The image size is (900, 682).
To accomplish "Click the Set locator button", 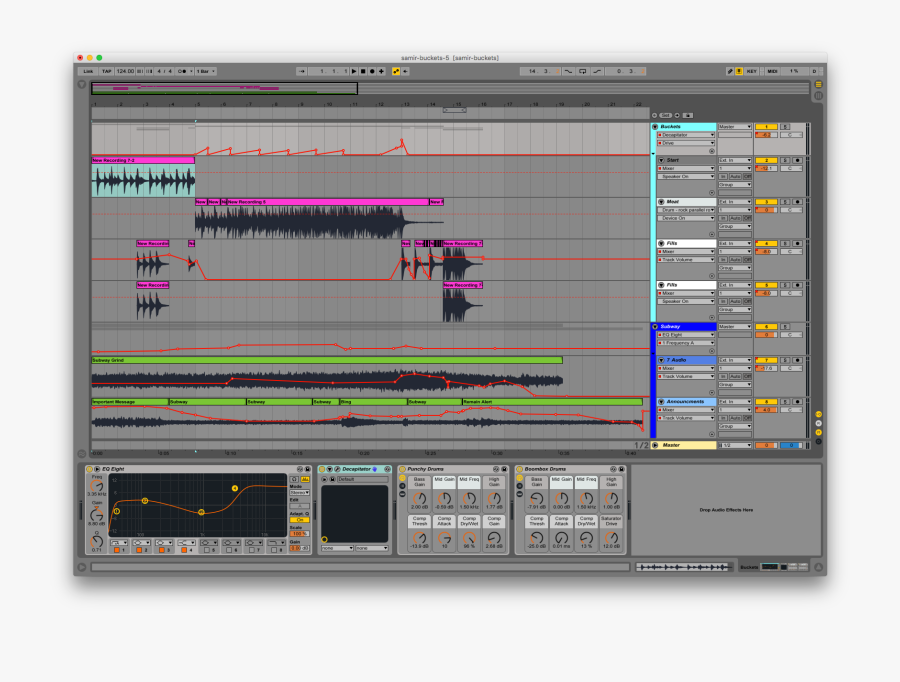I will point(665,115).
